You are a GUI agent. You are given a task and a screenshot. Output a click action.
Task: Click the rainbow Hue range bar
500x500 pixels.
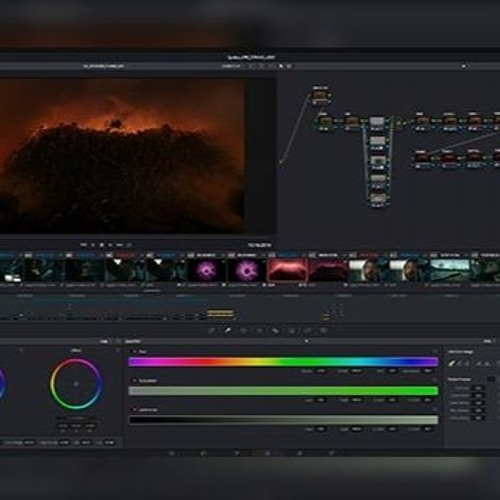coord(283,362)
